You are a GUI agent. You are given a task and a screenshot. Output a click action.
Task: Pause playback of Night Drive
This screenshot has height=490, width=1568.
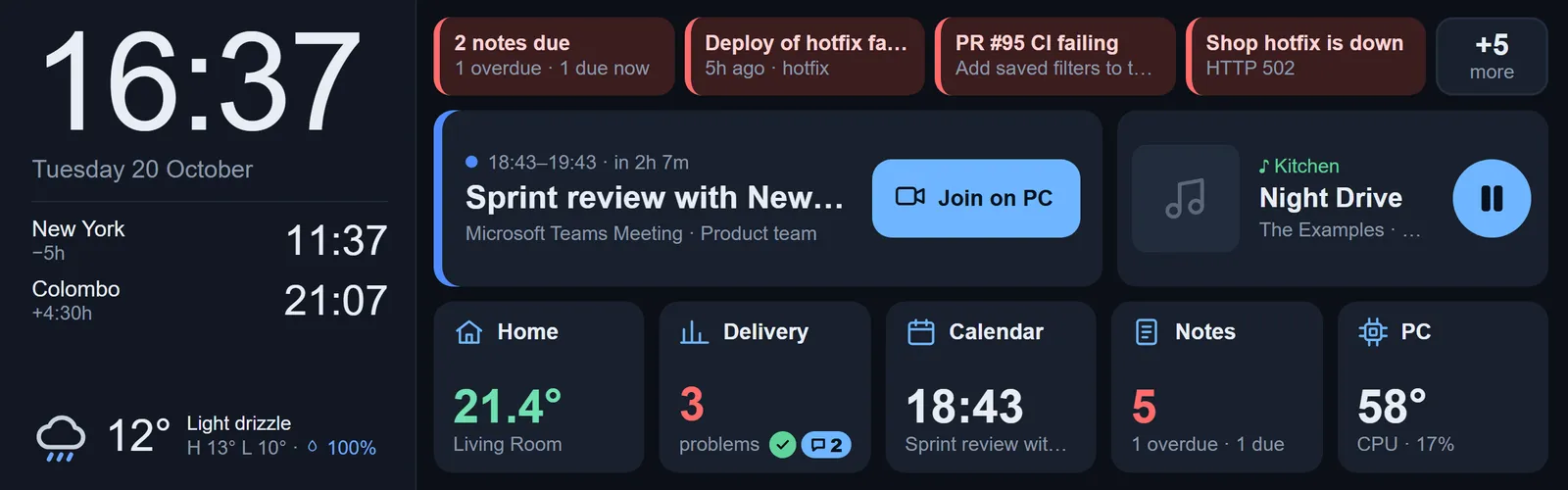pos(1492,198)
